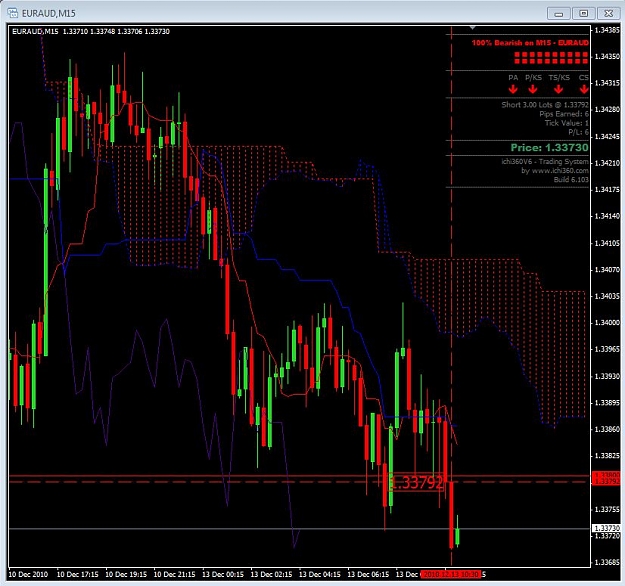Click the 'Build 6.103' label
Screen dimensions: 625x586
pyautogui.click(x=571, y=180)
